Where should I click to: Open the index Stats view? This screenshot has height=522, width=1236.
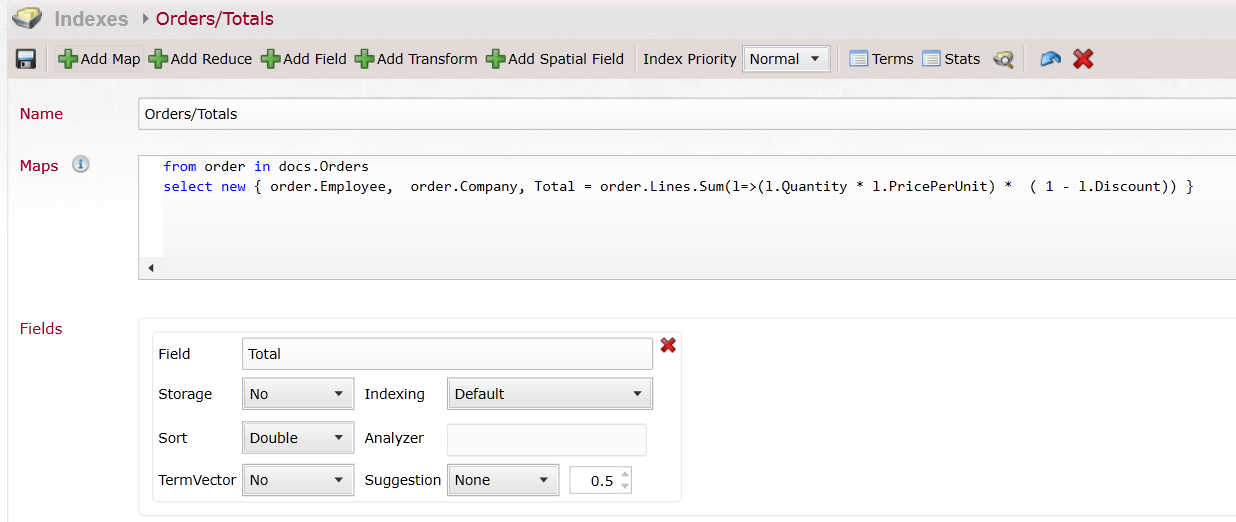(x=951, y=59)
